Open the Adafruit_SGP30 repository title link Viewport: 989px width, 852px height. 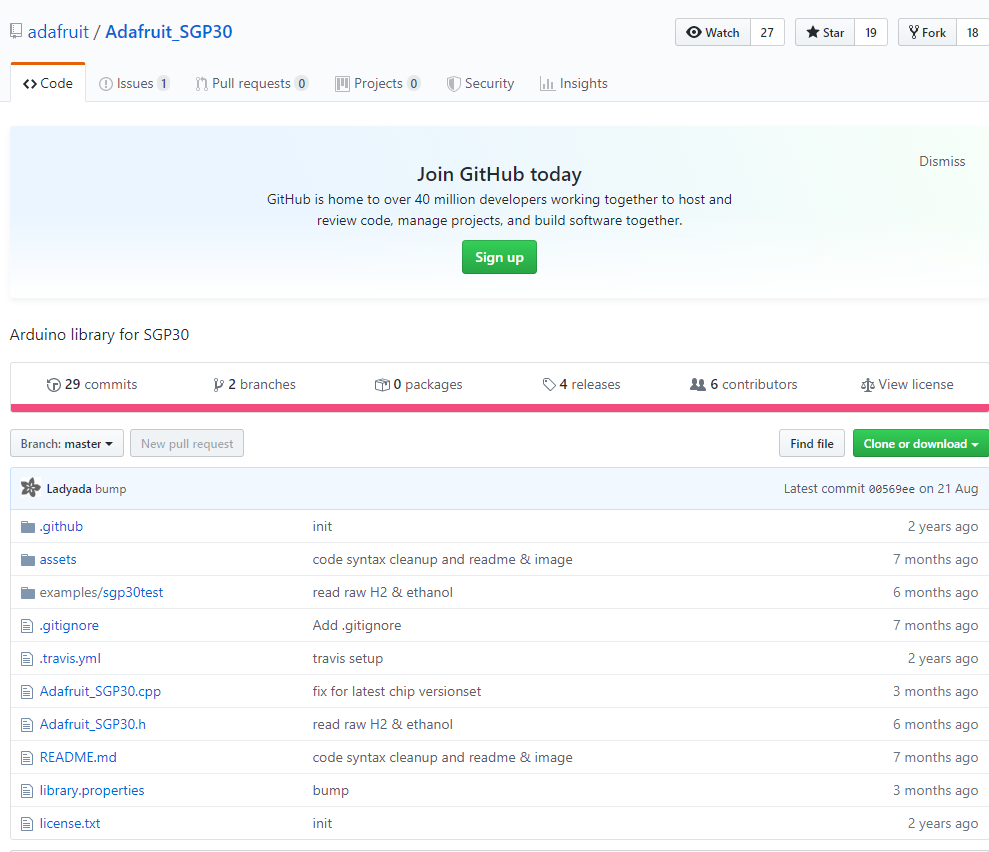pyautogui.click(x=168, y=32)
